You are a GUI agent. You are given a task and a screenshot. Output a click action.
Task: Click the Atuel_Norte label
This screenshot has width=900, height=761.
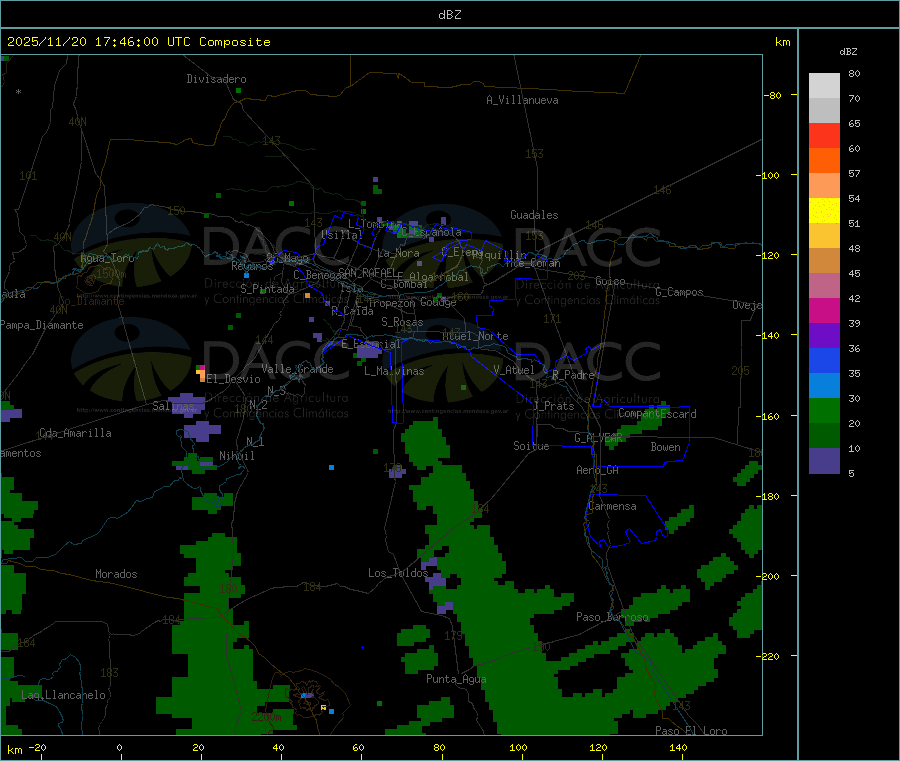pyautogui.click(x=475, y=336)
